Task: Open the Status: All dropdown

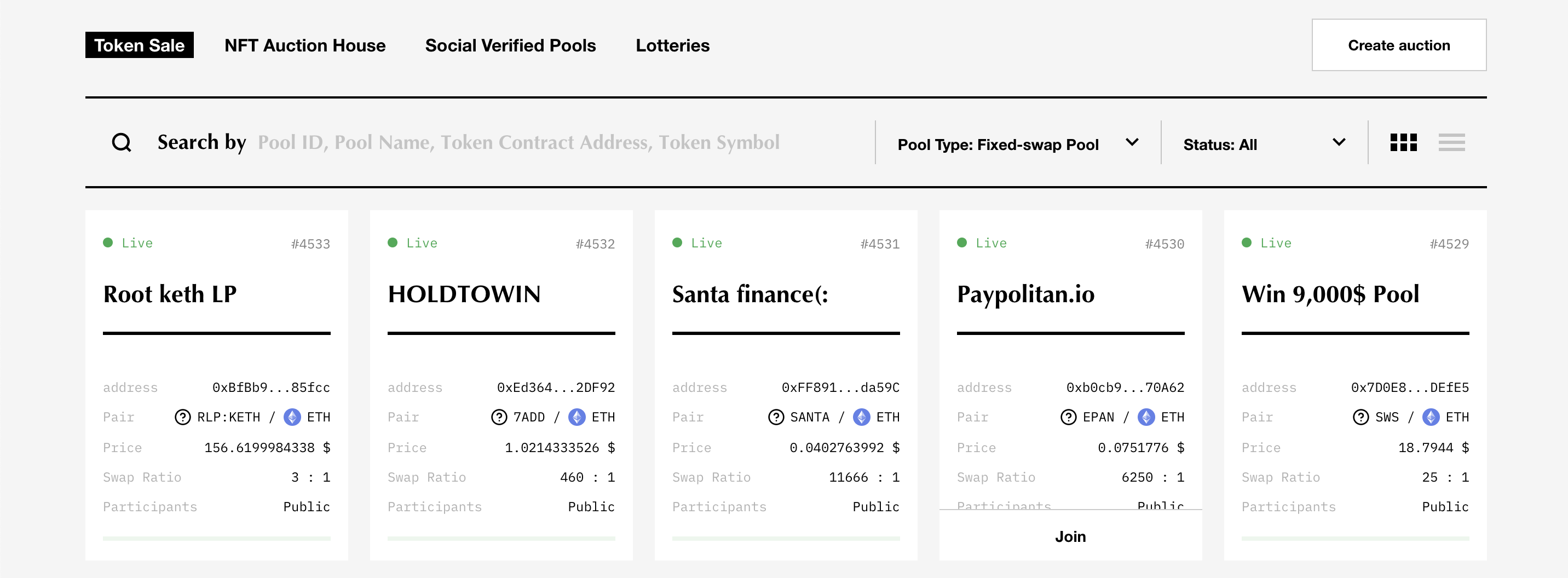Action: pyautogui.click(x=1264, y=143)
